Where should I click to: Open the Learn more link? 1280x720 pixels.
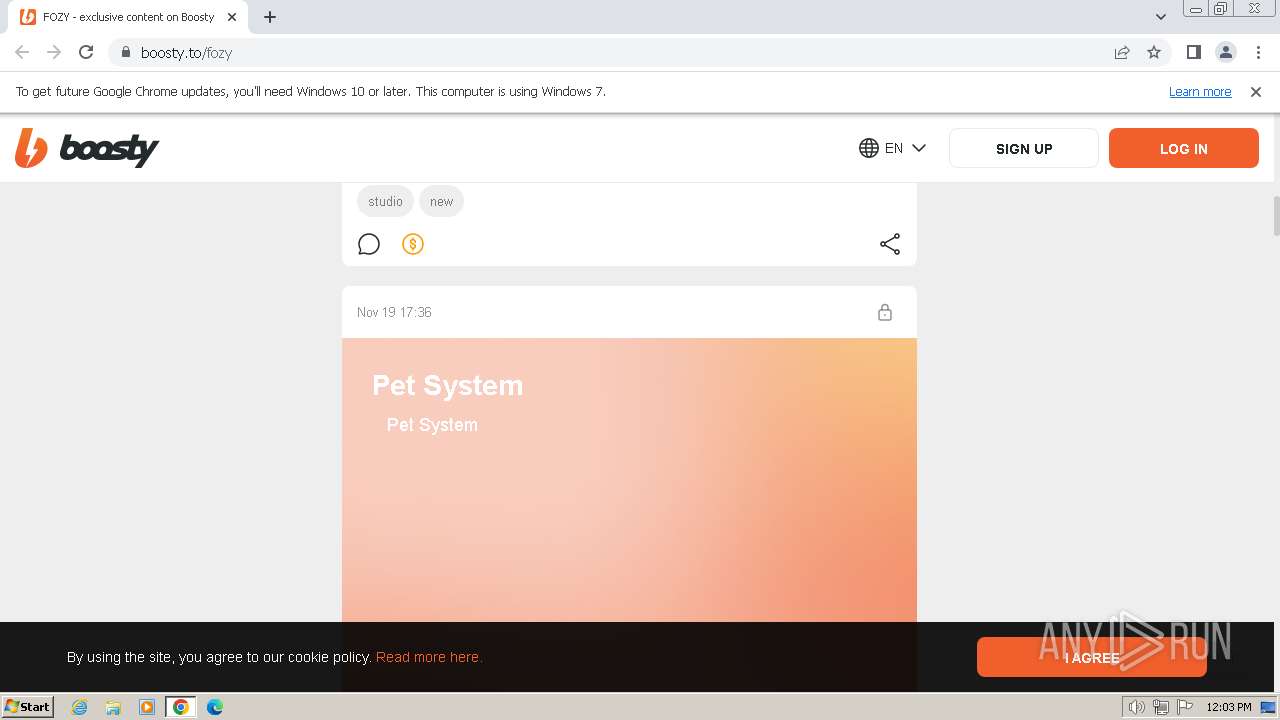(x=1200, y=91)
